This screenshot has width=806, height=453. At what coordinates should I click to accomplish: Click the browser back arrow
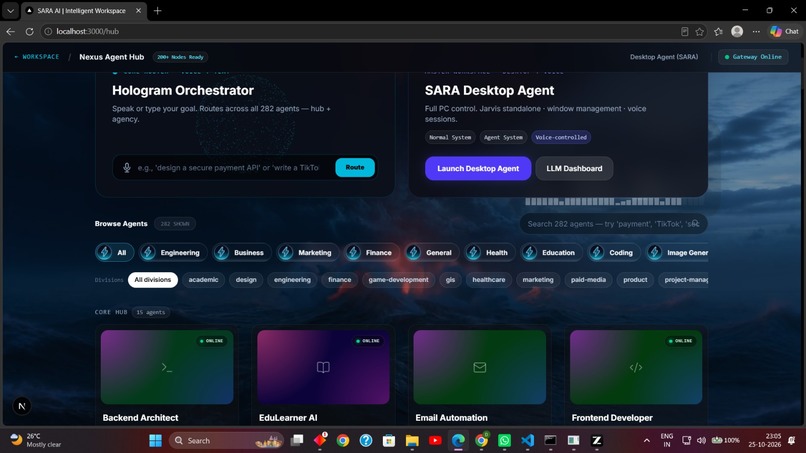pyautogui.click(x=11, y=31)
